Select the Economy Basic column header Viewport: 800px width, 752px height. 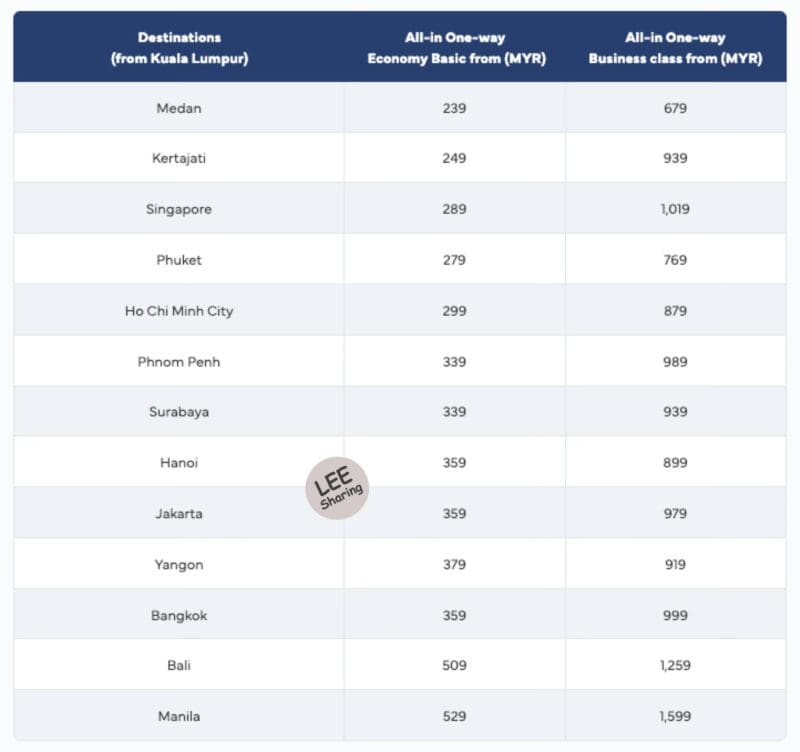coord(456,47)
